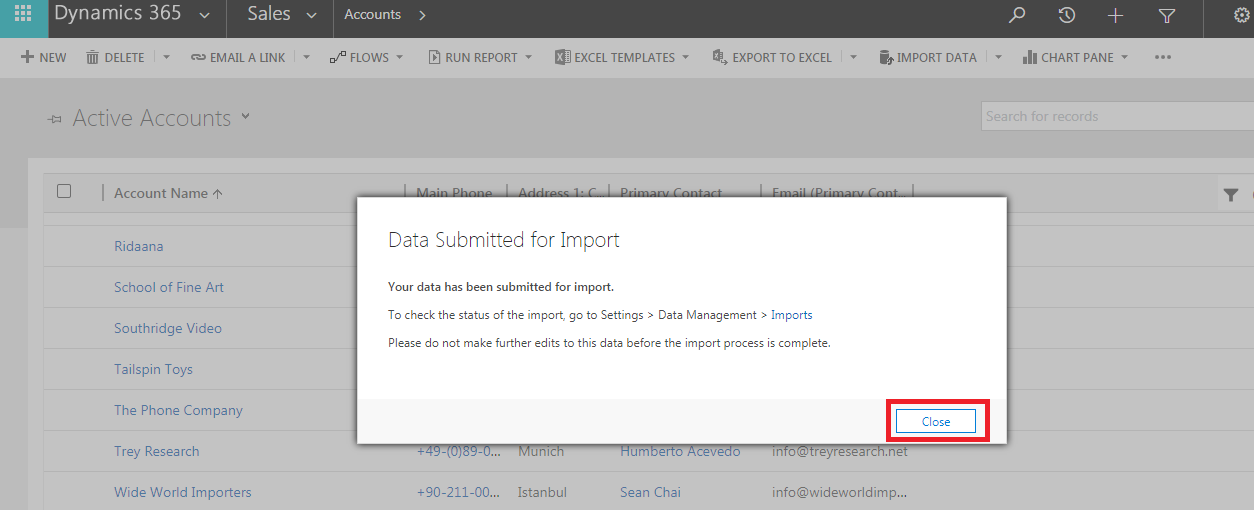This screenshot has width=1254, height=510.
Task: Open the RUN REPORT toolbar menu
Action: click(x=479, y=57)
